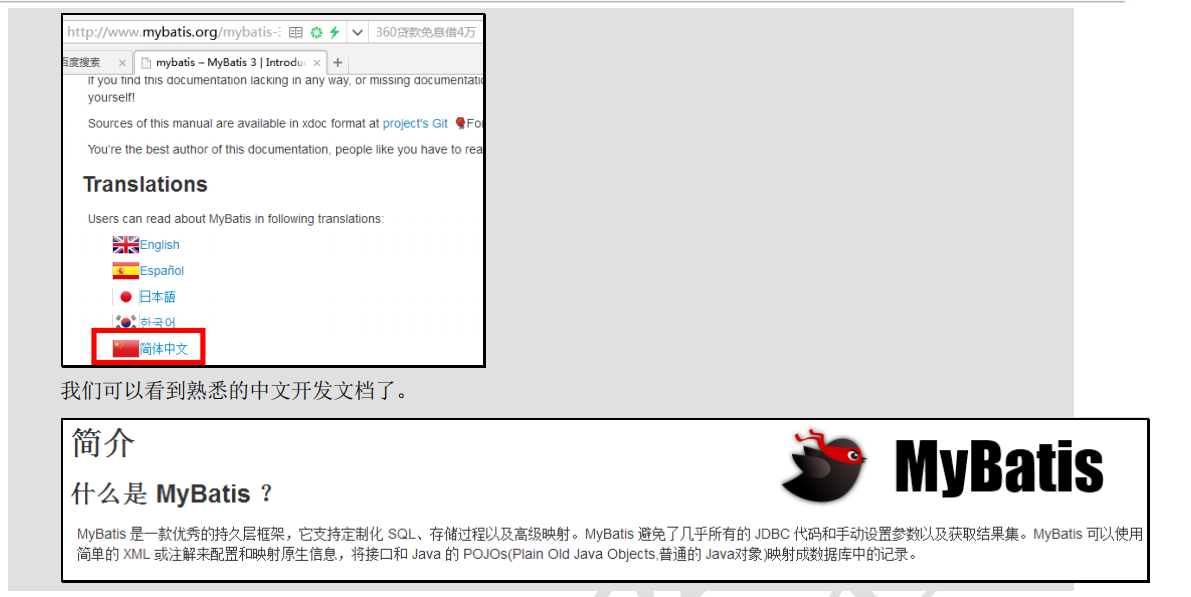Close the 百度搜索 tab
Screen dimensions: 1191x597
coord(122,63)
